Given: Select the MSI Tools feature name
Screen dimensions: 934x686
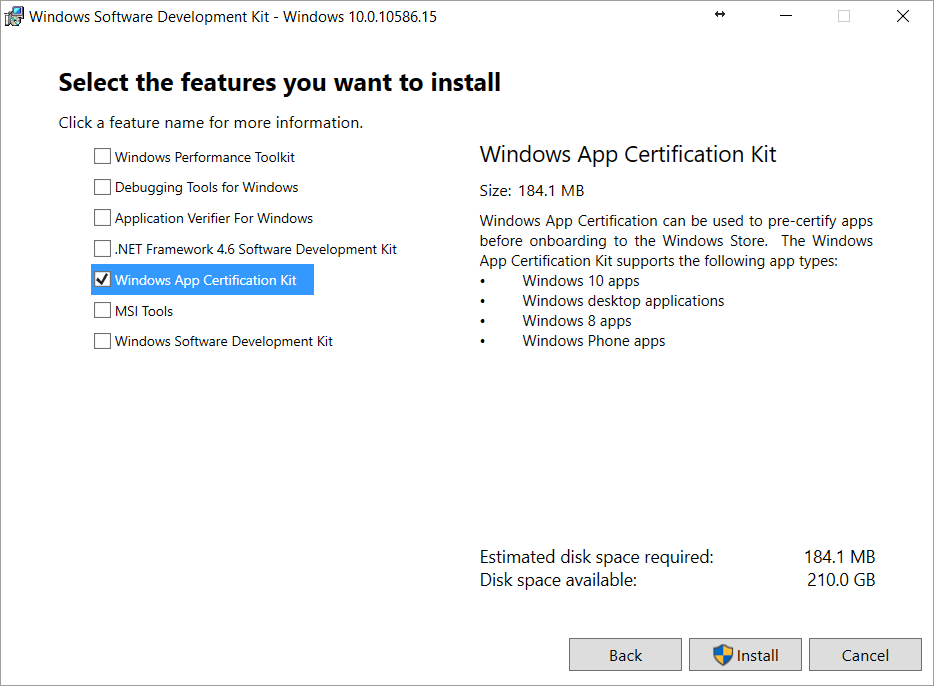Looking at the screenshot, I should tap(144, 311).
